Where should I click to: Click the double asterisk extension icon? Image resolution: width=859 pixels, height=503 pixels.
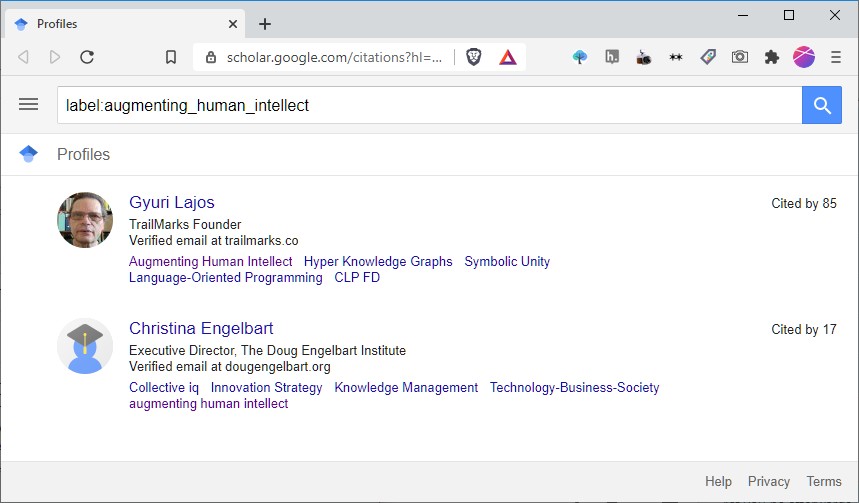[676, 57]
